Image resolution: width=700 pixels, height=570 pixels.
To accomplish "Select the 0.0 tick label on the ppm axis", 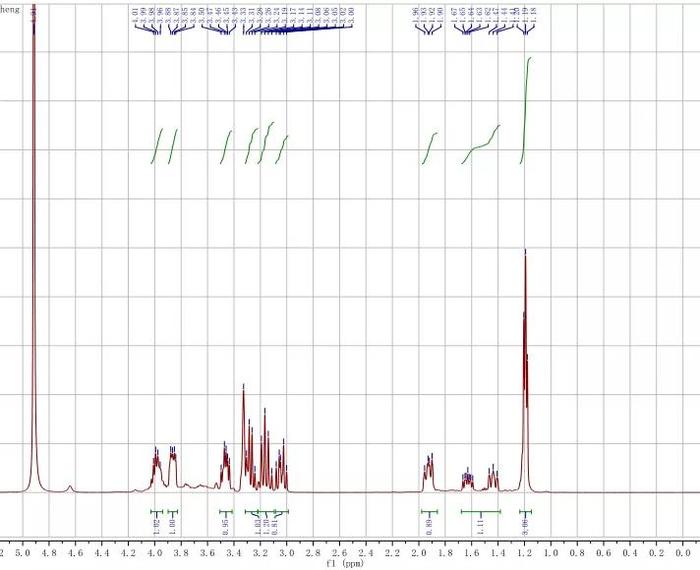I will (x=683, y=553).
